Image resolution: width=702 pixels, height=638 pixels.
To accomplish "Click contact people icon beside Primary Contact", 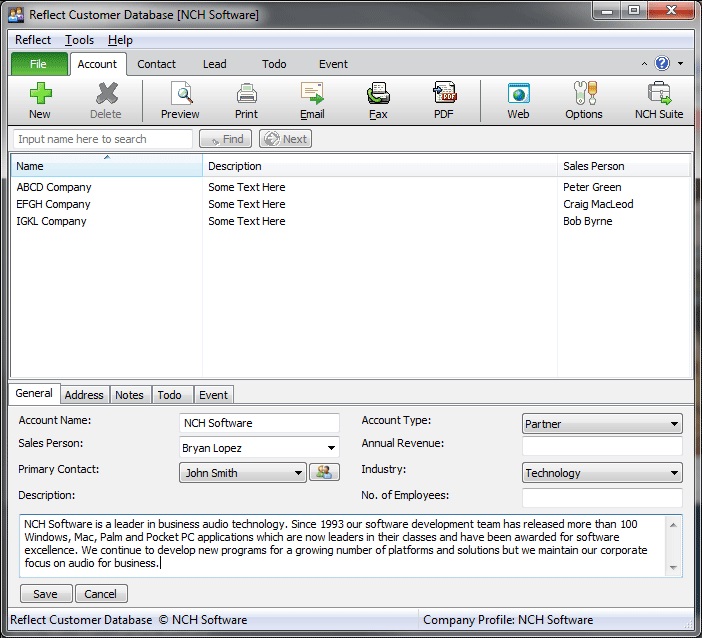I will point(324,472).
